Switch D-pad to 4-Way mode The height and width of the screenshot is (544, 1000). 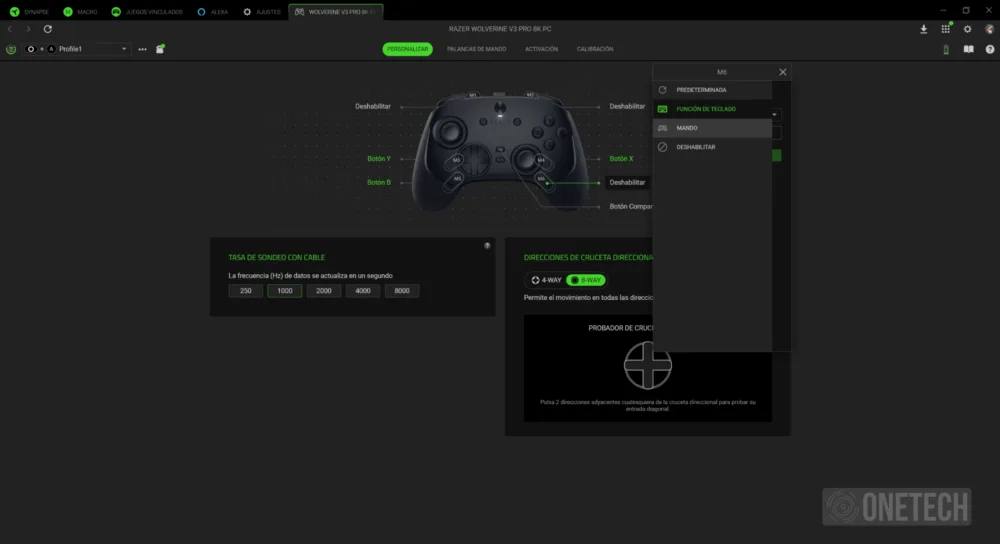click(x=547, y=280)
